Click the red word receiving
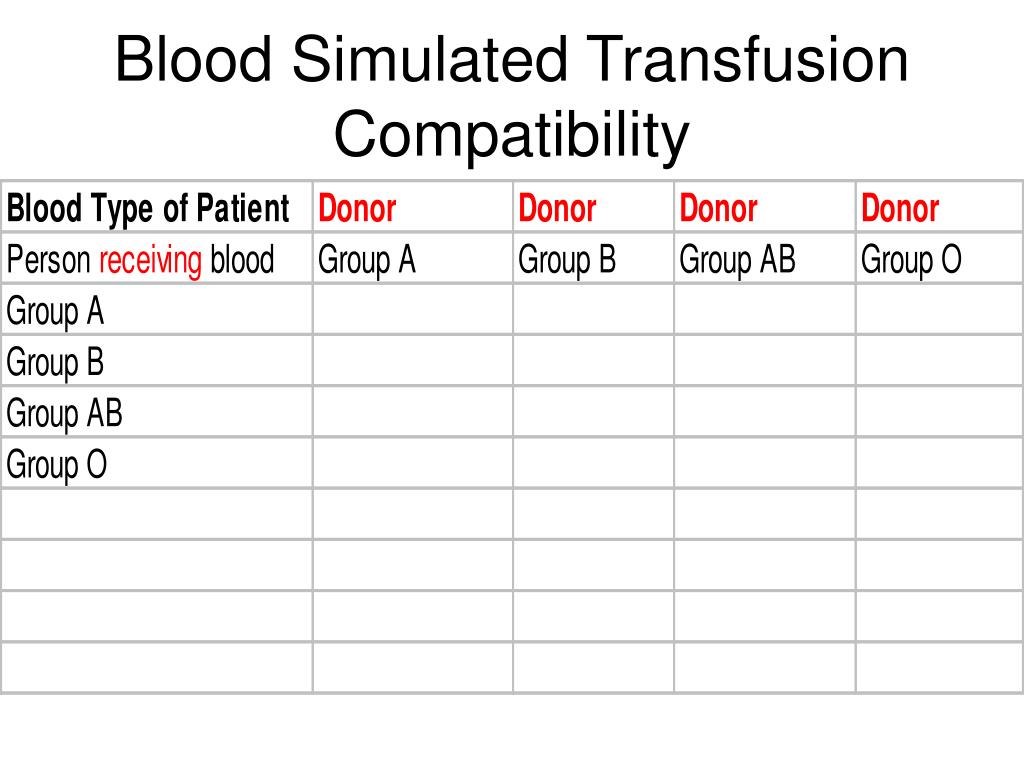Screen dimensions: 1024x768 click(151, 260)
